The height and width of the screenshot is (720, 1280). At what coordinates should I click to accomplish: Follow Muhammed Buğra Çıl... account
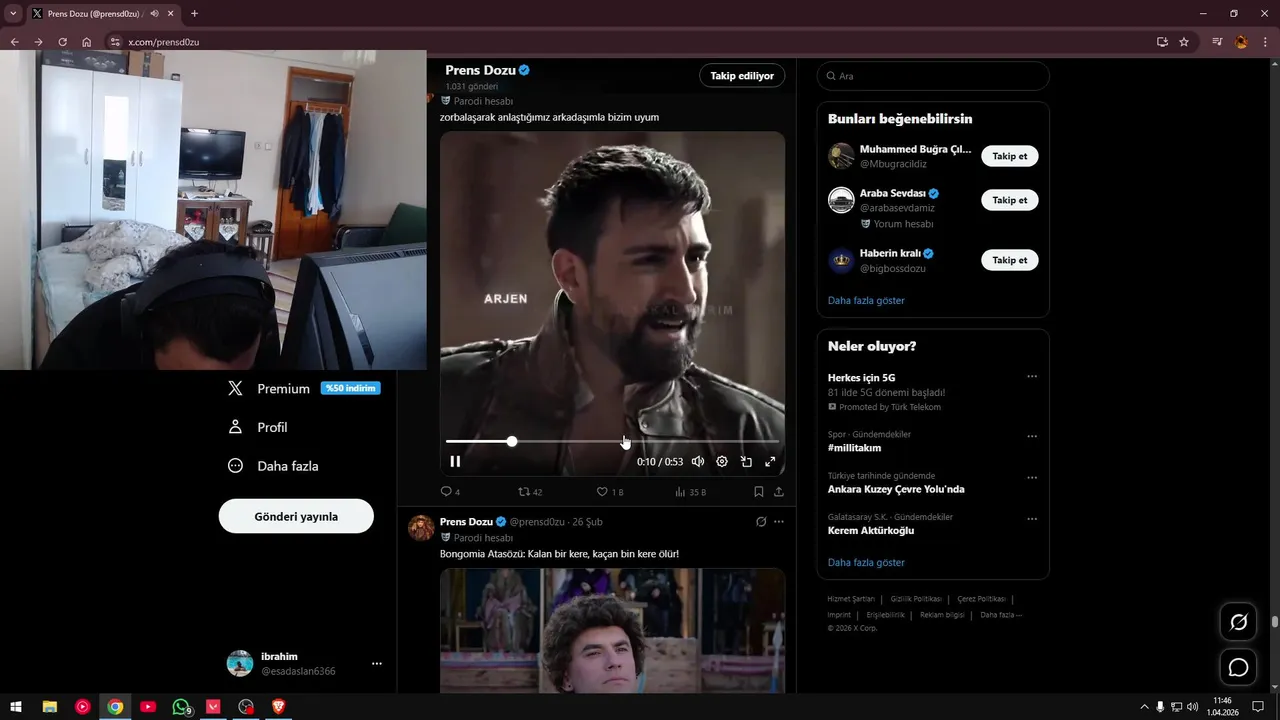point(1010,156)
